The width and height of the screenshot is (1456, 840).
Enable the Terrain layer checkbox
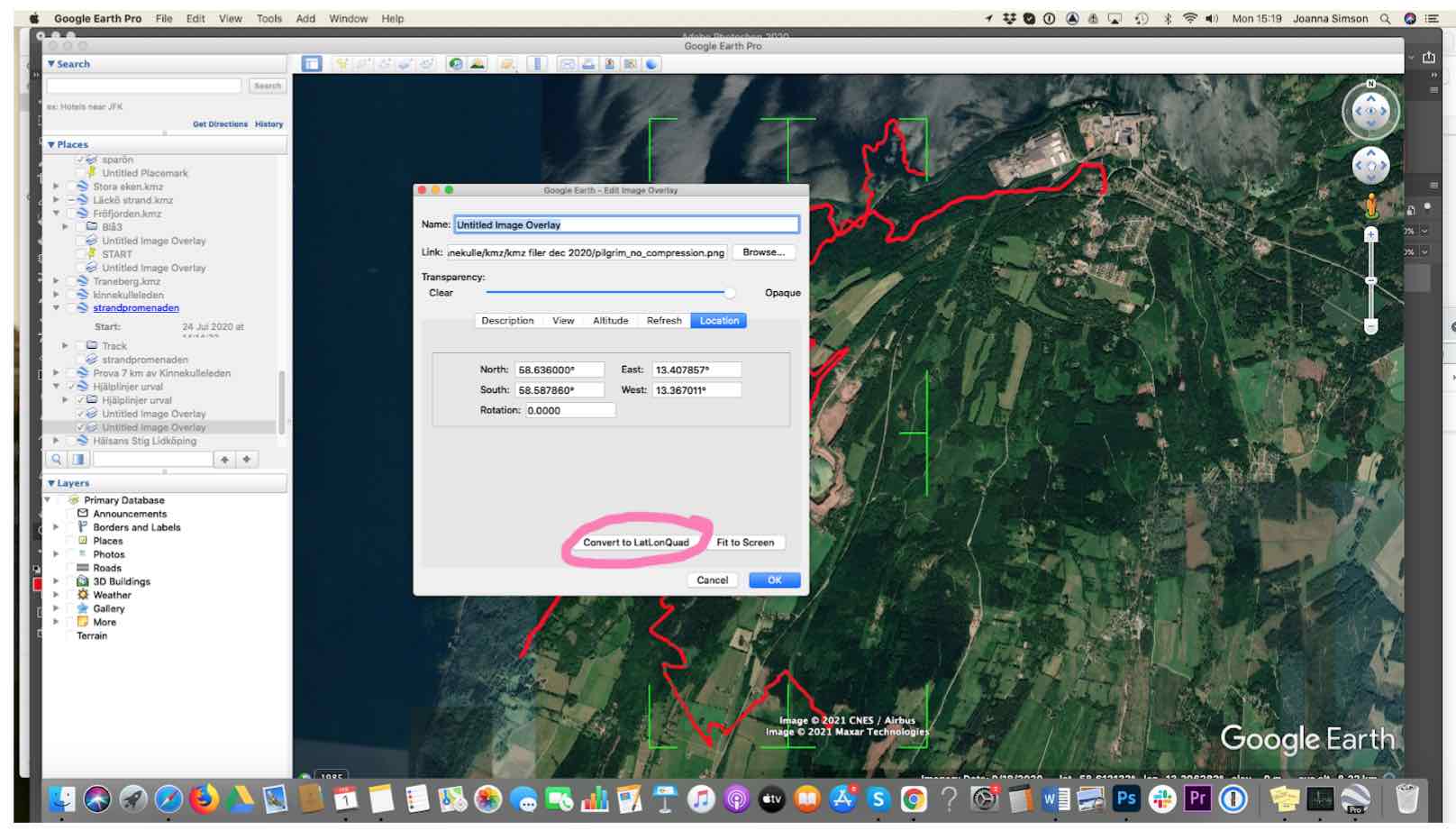(x=71, y=635)
